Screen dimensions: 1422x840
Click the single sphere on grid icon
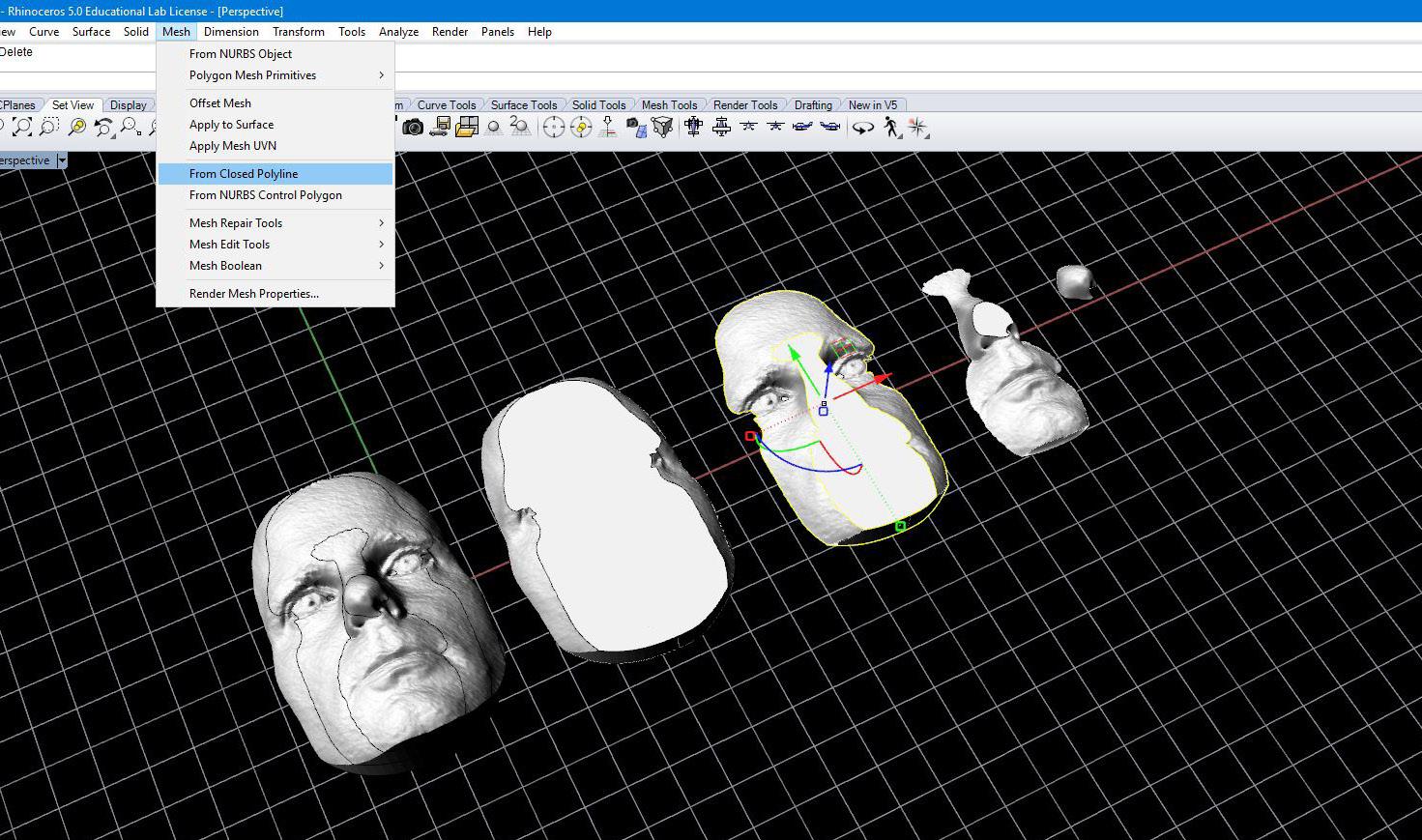[x=494, y=127]
